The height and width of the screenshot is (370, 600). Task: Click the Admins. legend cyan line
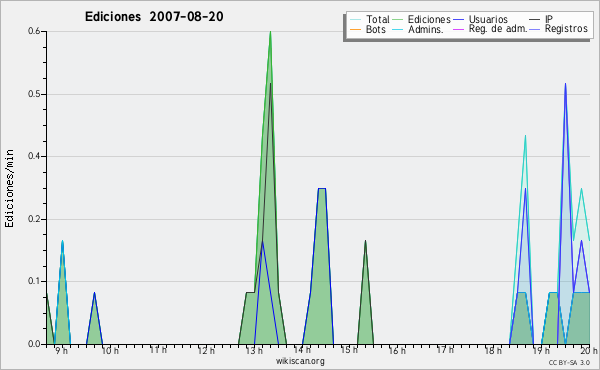(x=398, y=29)
